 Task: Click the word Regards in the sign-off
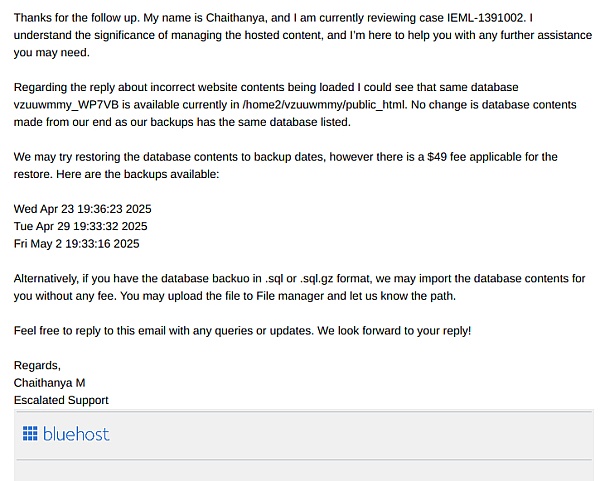tap(37, 365)
